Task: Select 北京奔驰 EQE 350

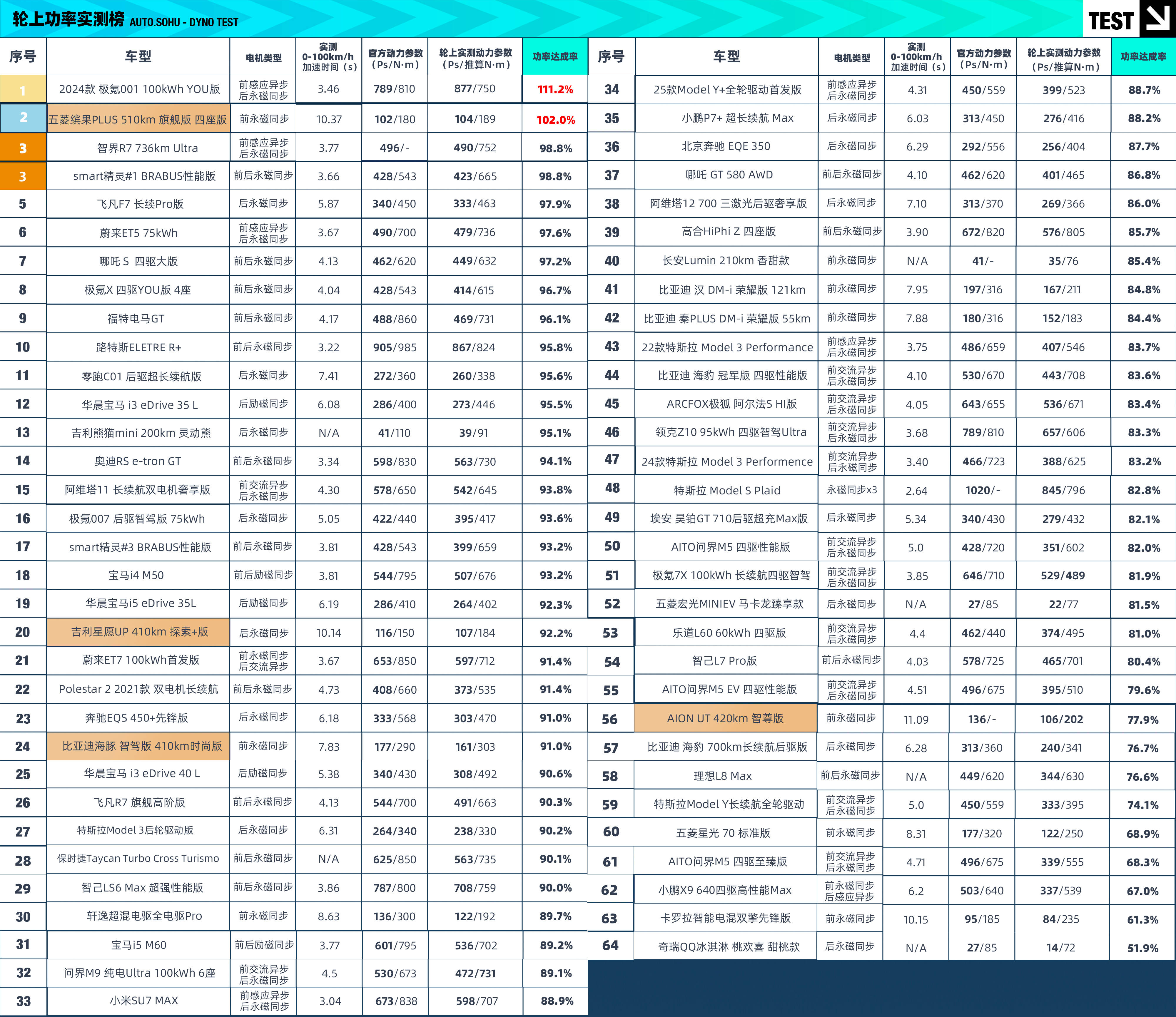Action: click(726, 146)
